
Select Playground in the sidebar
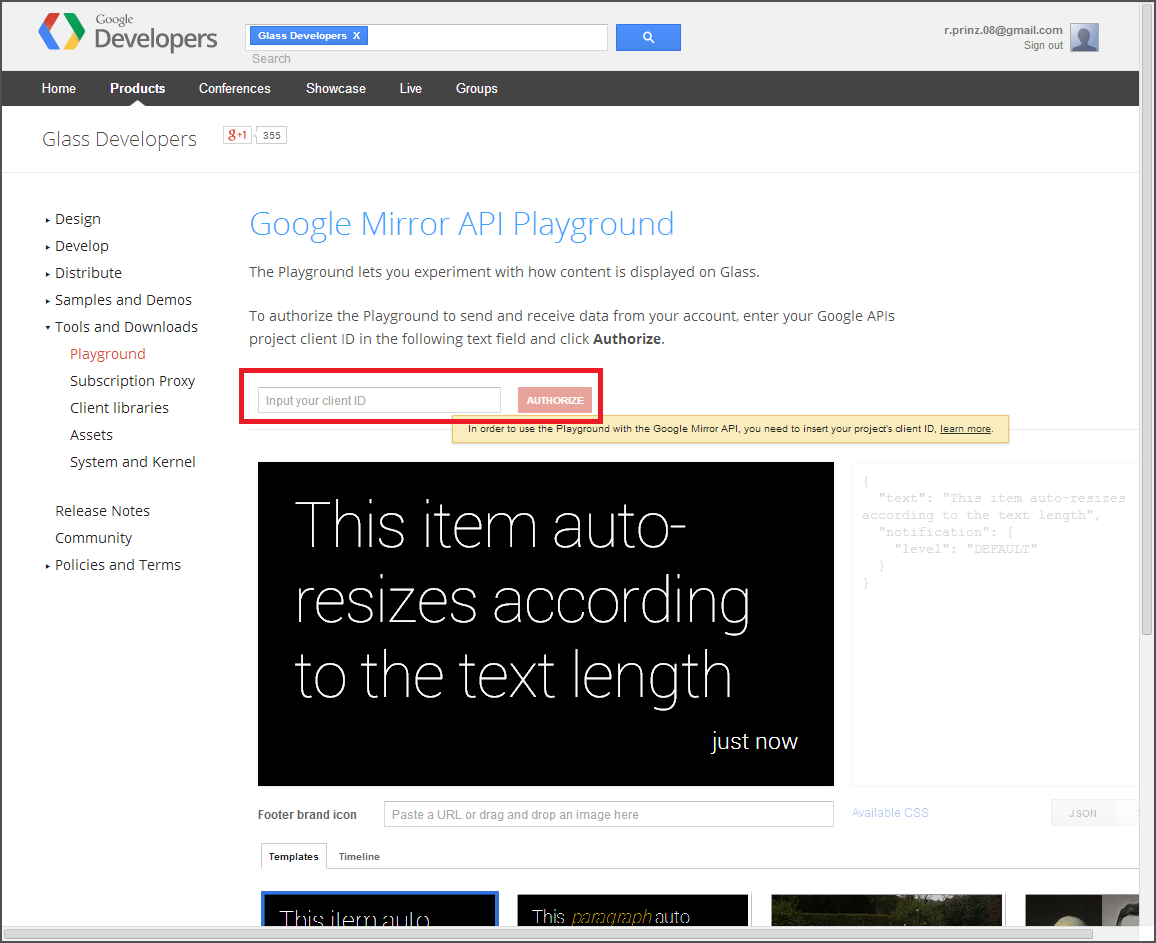tap(108, 354)
